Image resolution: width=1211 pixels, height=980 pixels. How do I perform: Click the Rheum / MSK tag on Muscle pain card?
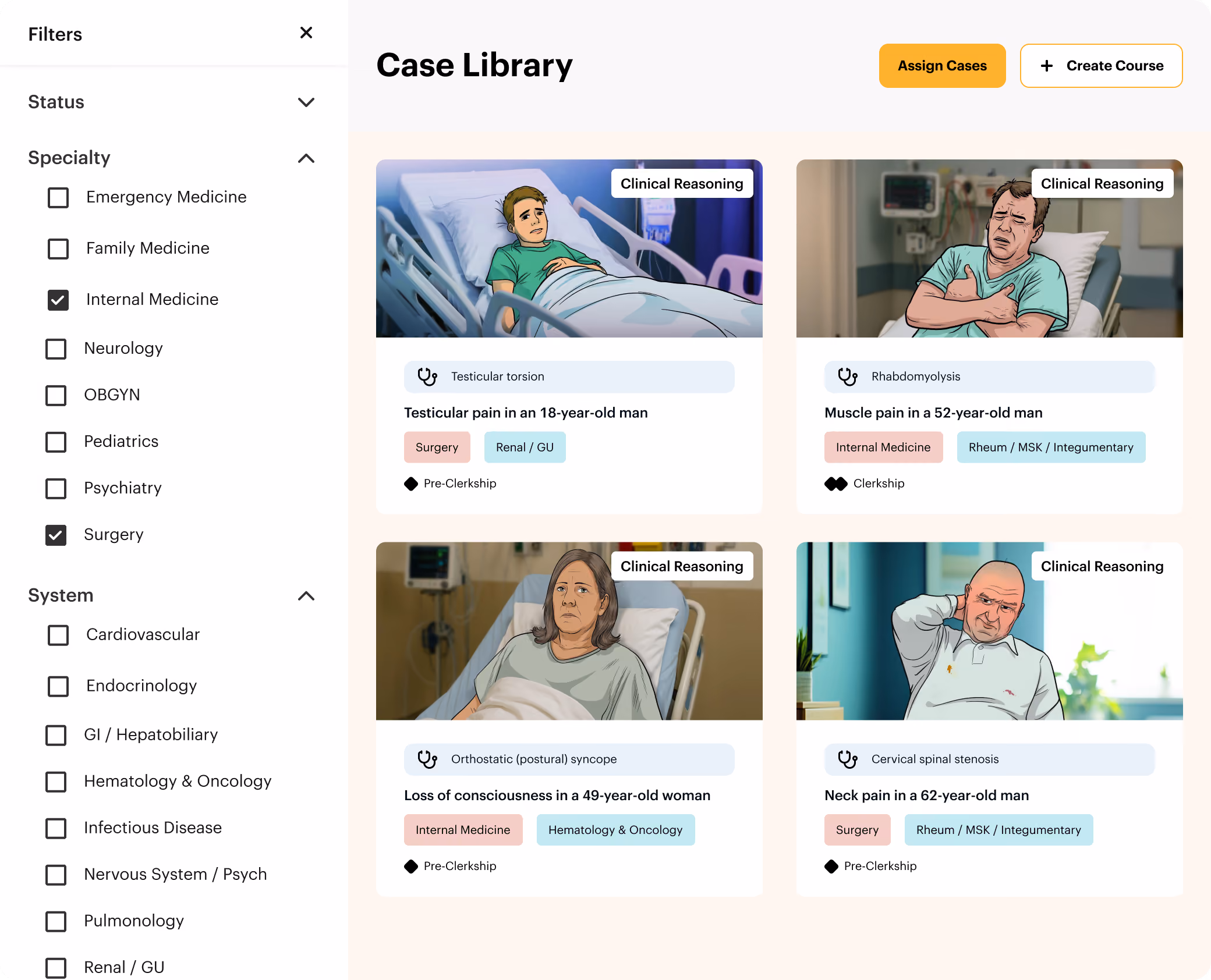(x=1051, y=448)
